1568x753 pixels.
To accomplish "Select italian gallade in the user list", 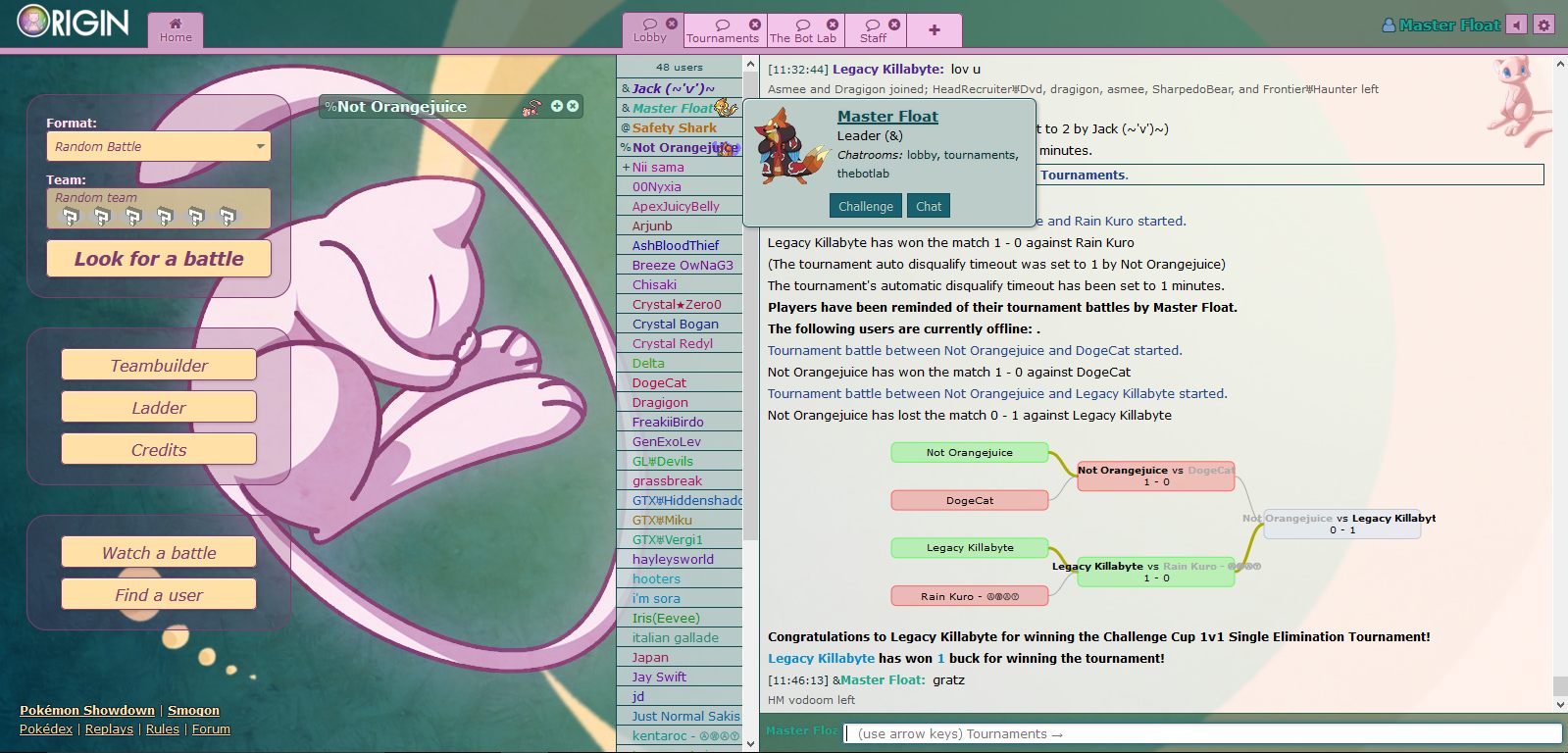I will point(680,637).
